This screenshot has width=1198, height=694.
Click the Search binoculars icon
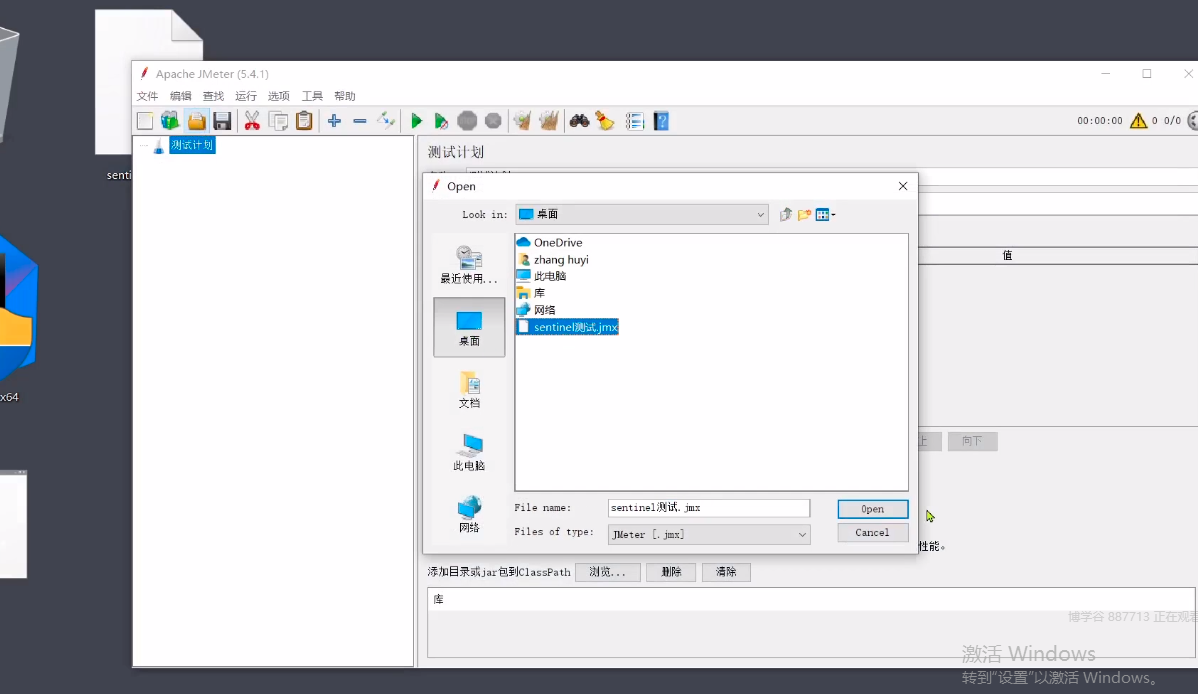(x=579, y=121)
